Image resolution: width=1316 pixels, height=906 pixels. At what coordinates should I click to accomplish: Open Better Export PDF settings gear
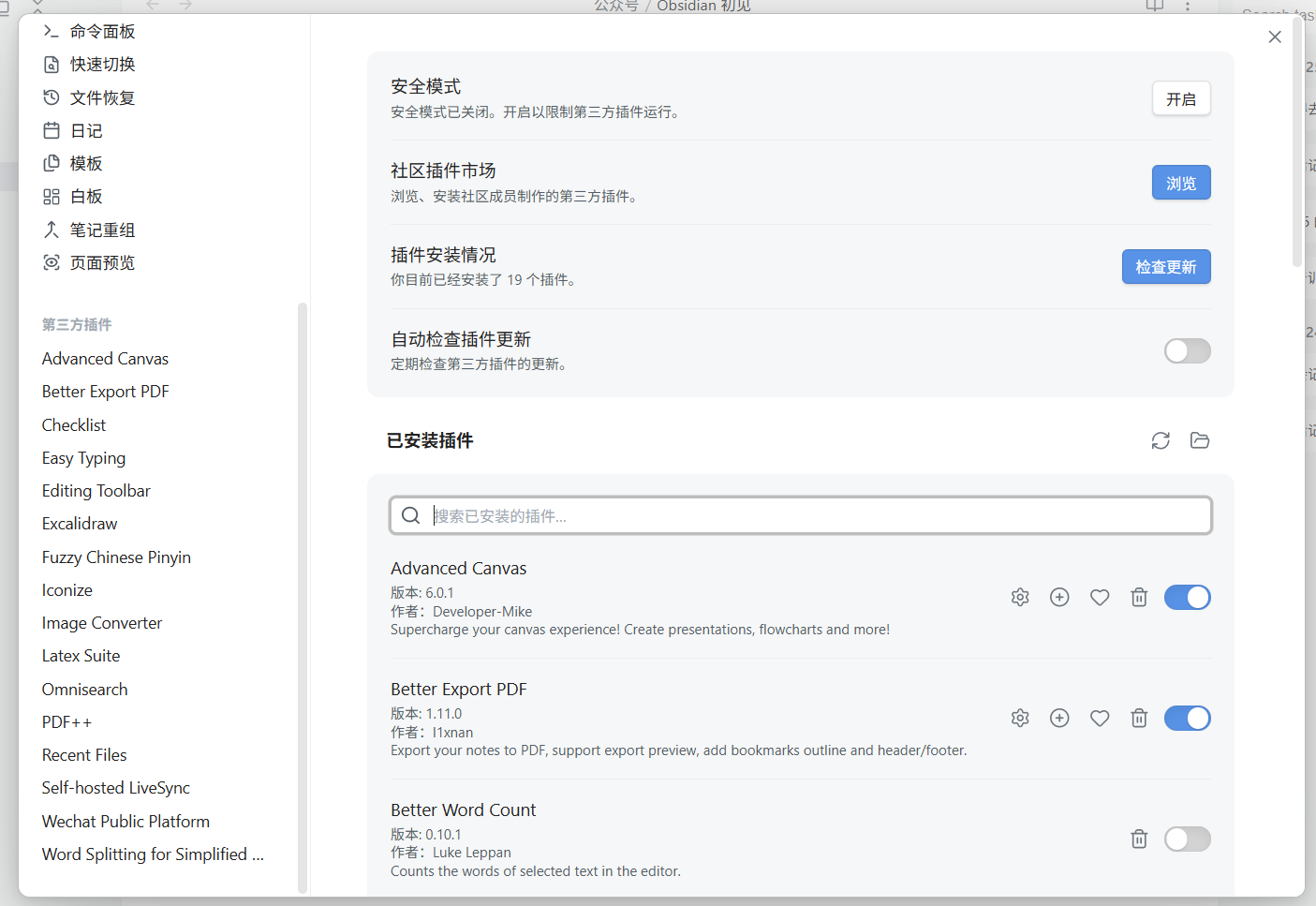tap(1020, 718)
